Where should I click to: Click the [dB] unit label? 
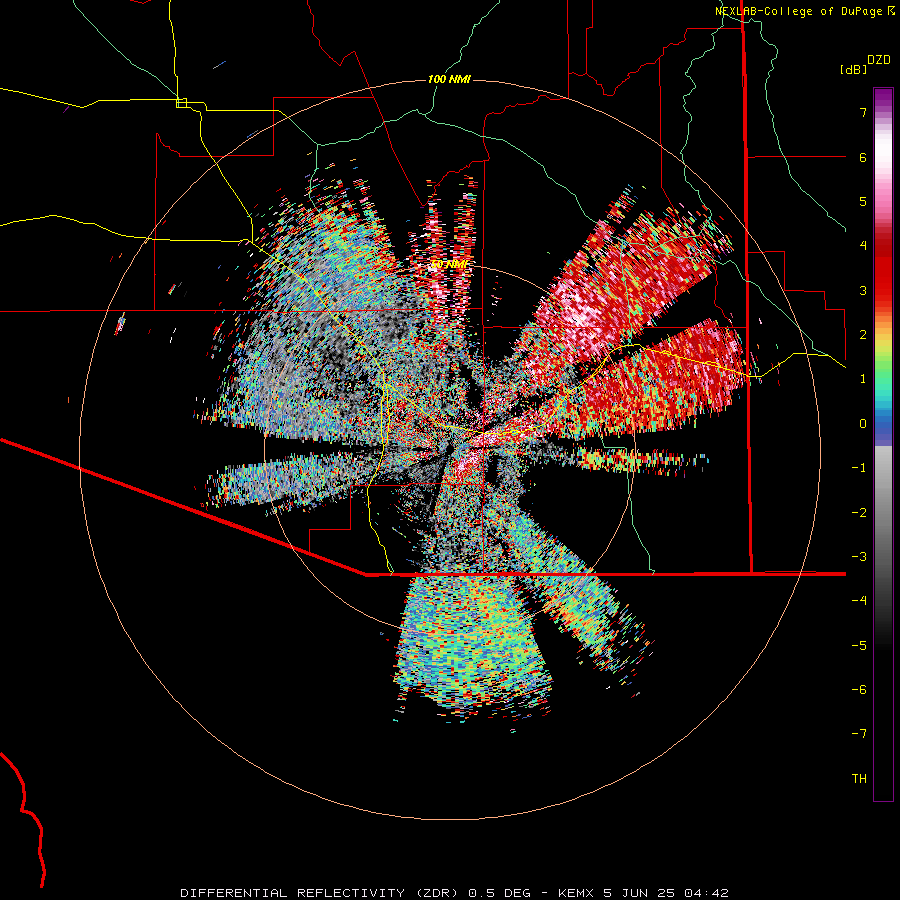point(853,69)
